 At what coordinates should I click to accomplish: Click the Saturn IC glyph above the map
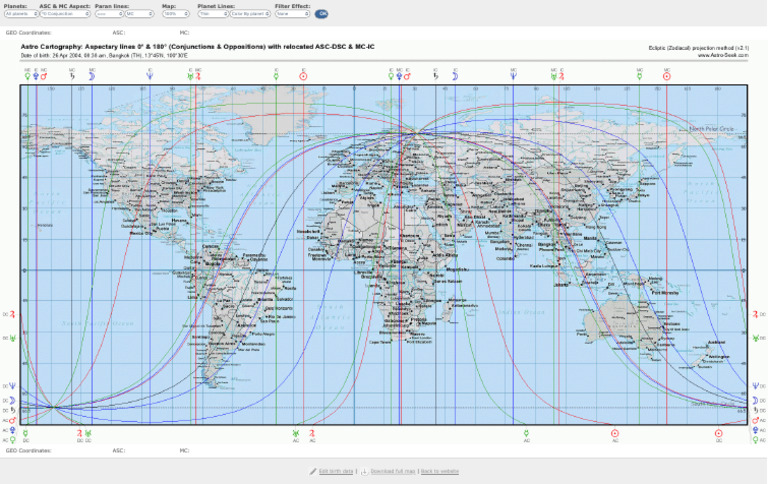click(435, 76)
